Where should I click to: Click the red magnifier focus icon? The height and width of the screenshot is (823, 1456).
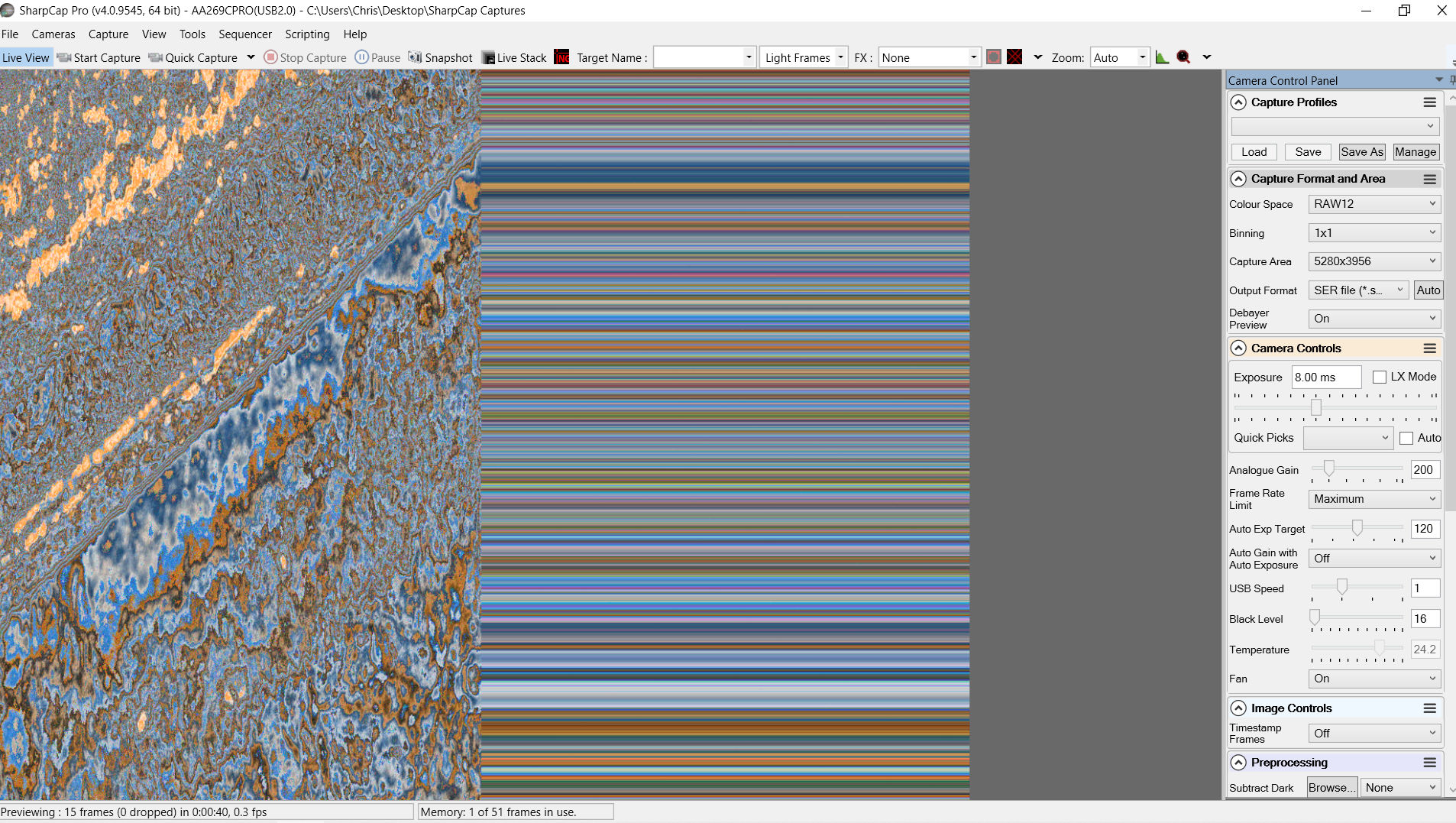tap(1184, 57)
